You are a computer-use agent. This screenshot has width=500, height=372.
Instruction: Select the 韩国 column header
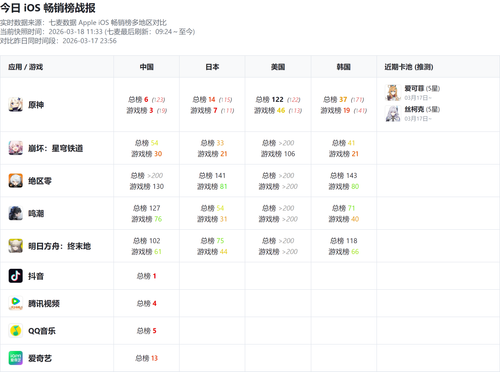(343, 67)
